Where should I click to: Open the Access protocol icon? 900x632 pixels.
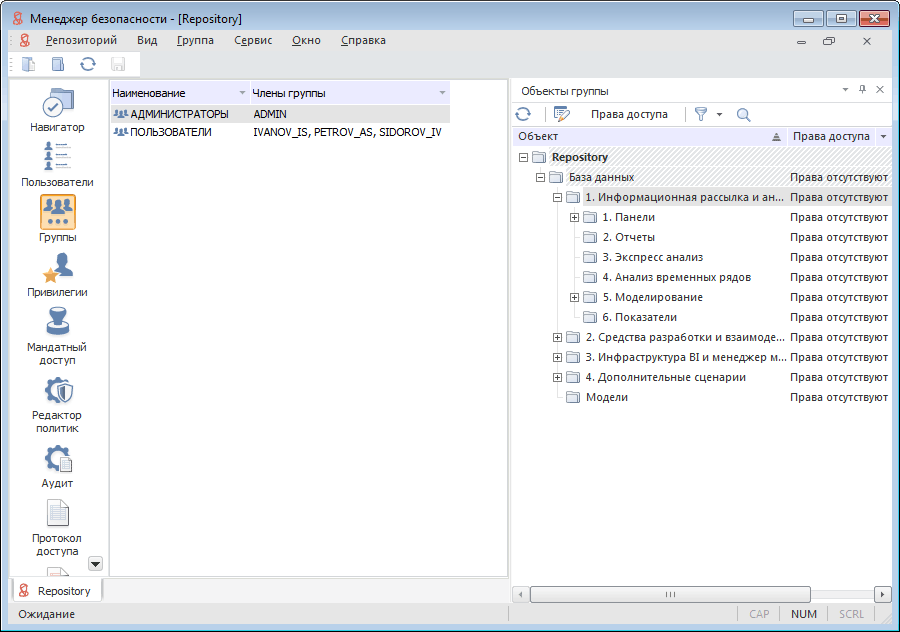[x=57, y=514]
